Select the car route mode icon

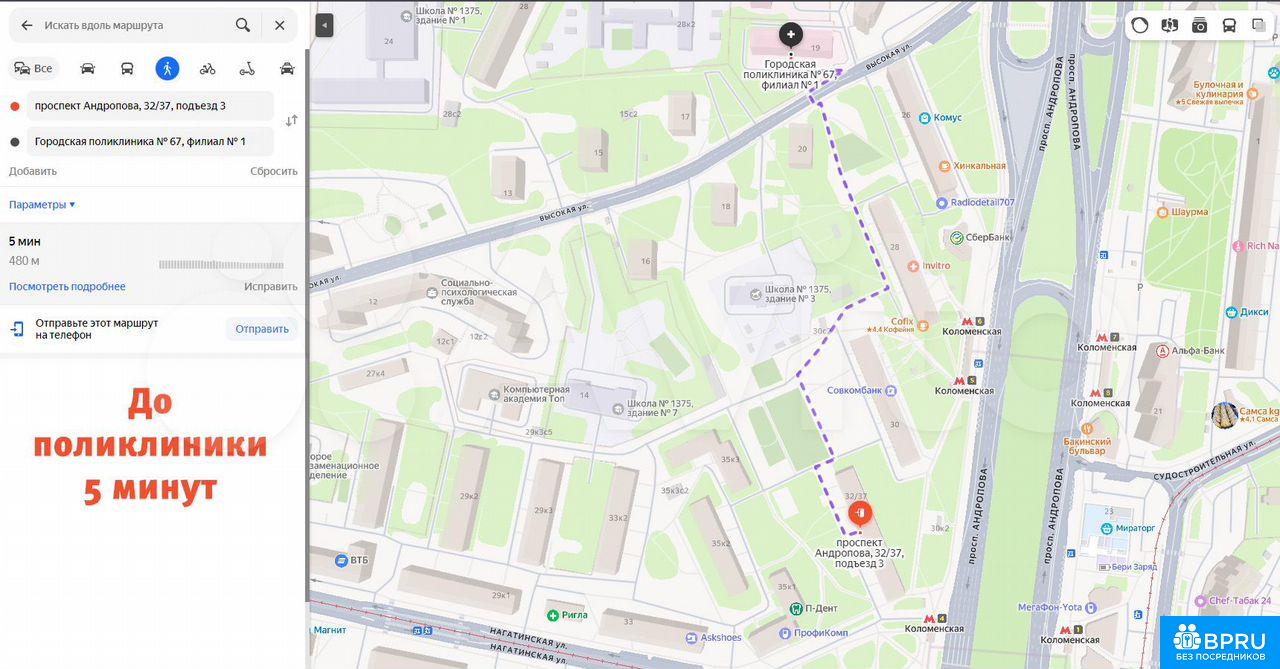[x=87, y=68]
